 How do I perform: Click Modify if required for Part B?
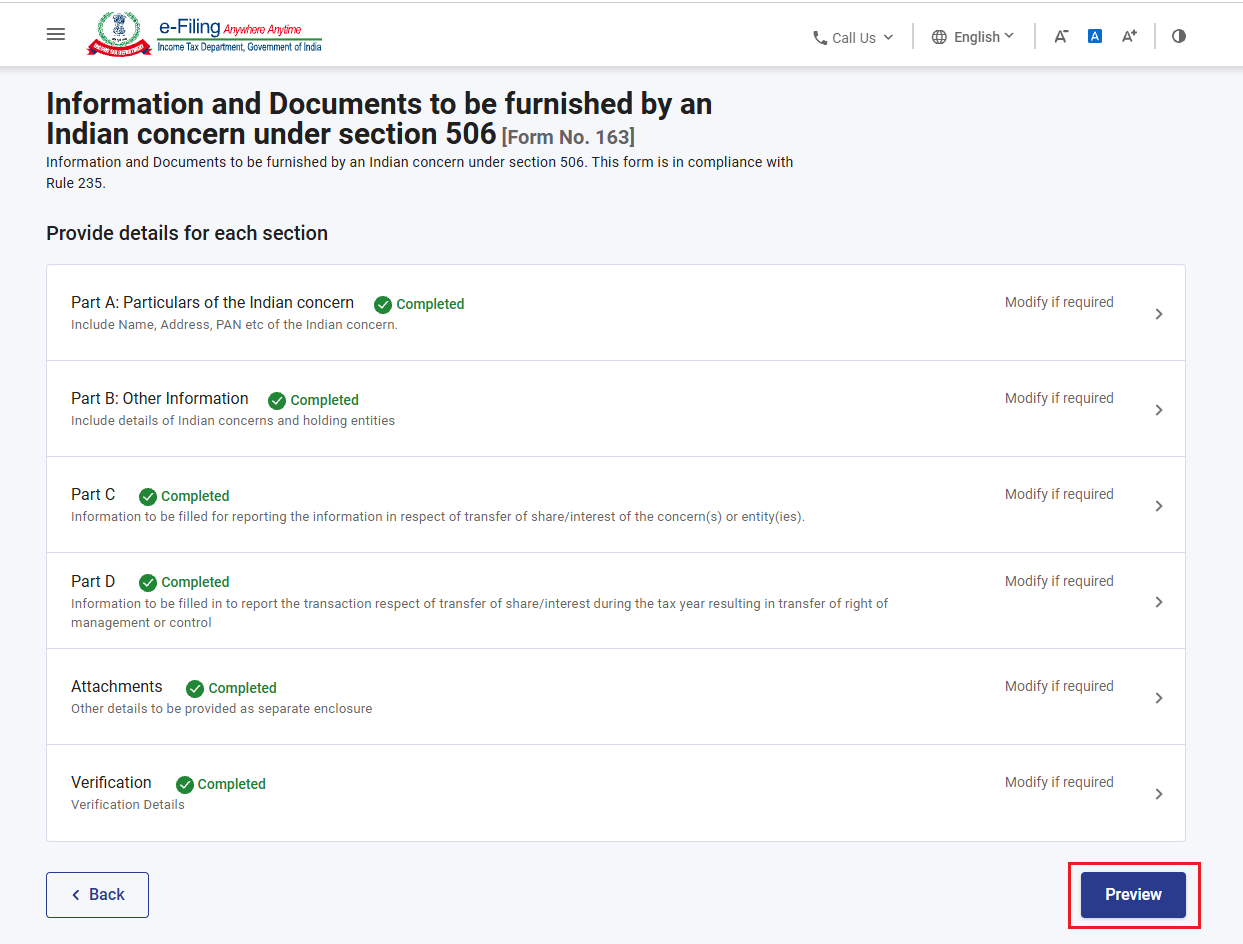pyautogui.click(x=1059, y=398)
